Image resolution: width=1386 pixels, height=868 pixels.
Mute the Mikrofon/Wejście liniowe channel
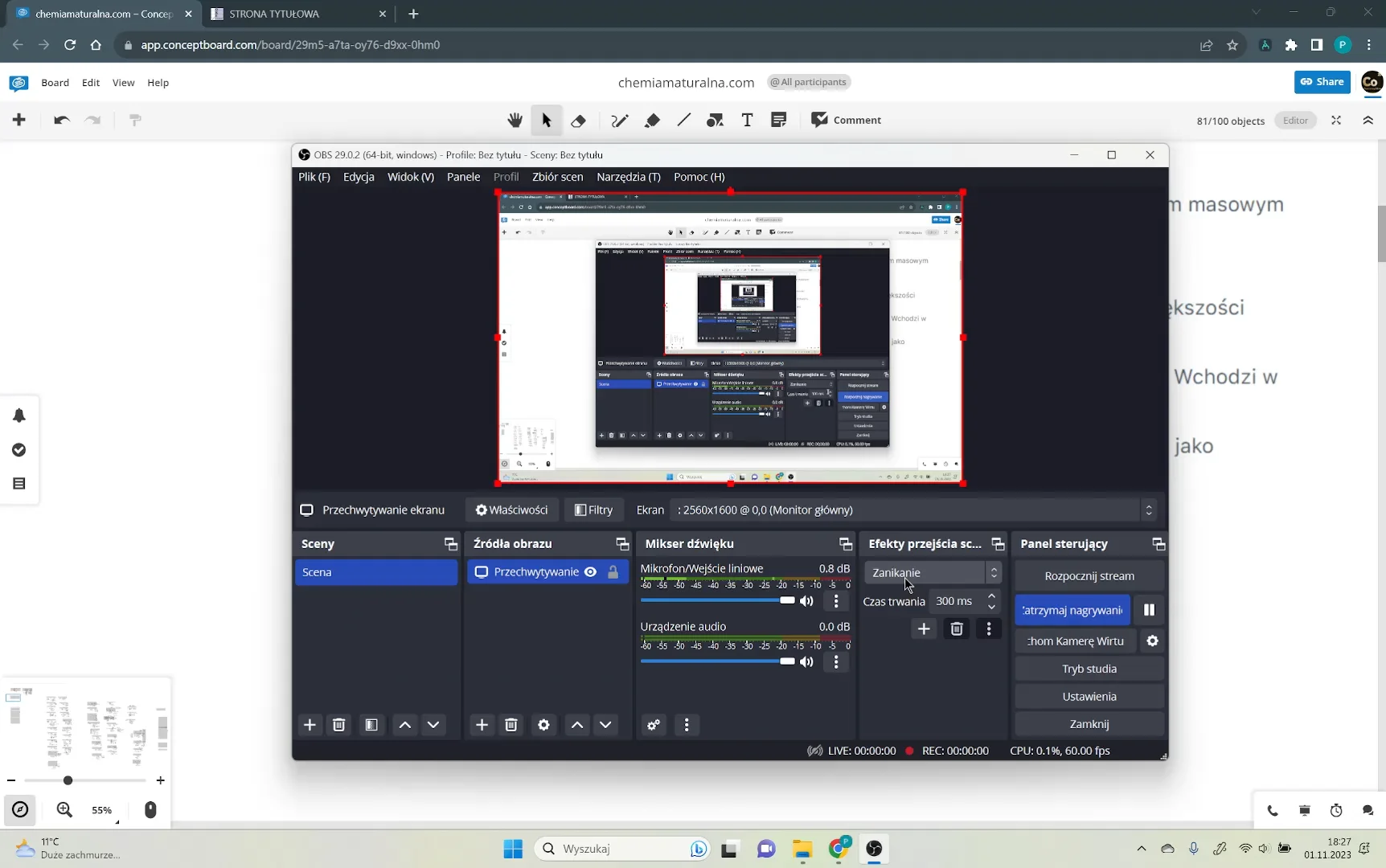[806, 601]
